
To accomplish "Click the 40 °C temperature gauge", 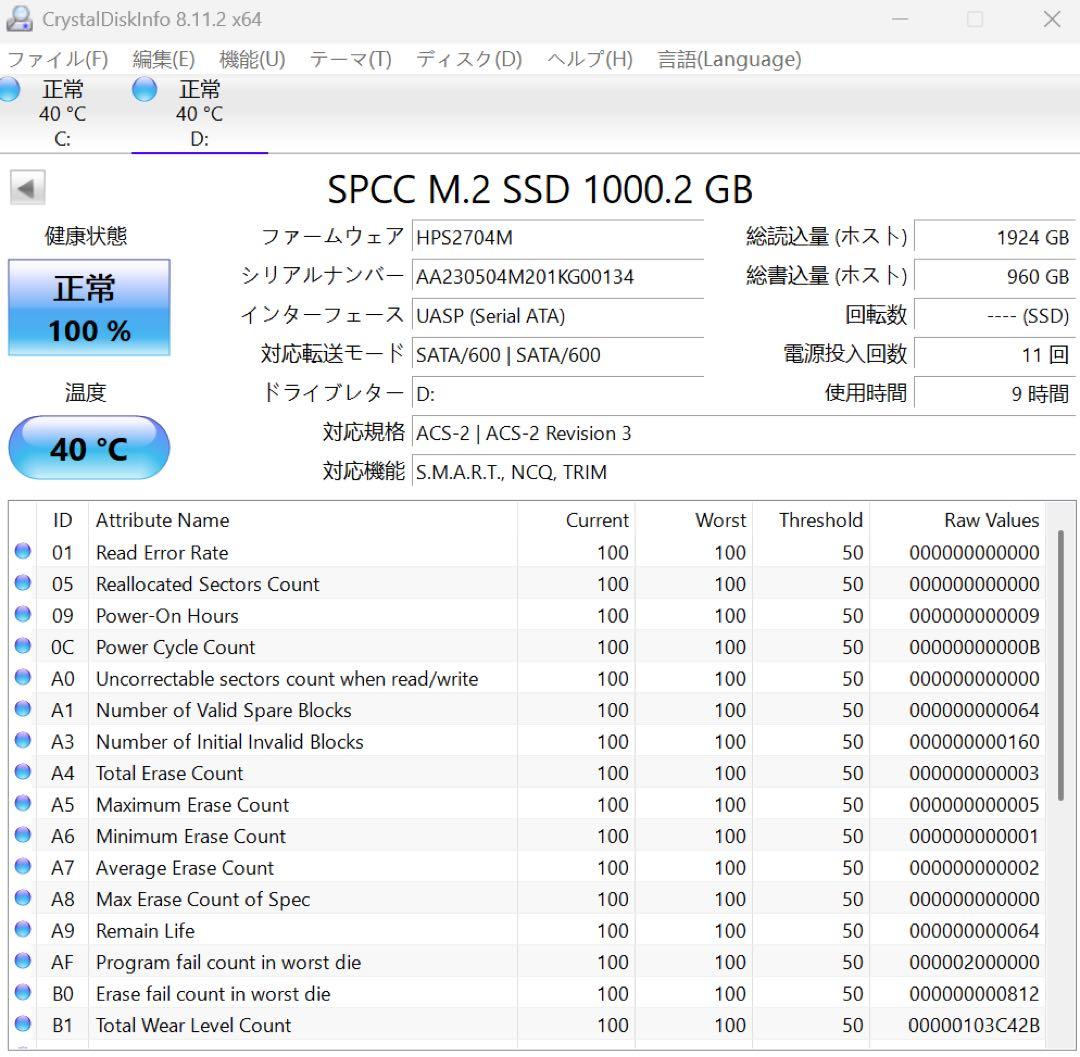I will point(89,447).
